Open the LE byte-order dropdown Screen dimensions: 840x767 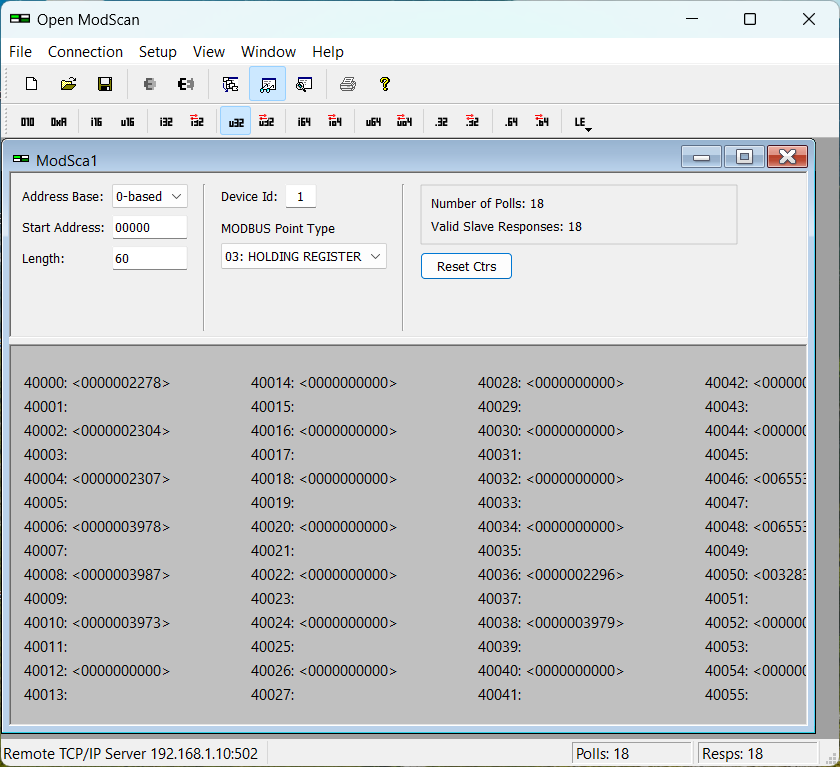tap(582, 123)
